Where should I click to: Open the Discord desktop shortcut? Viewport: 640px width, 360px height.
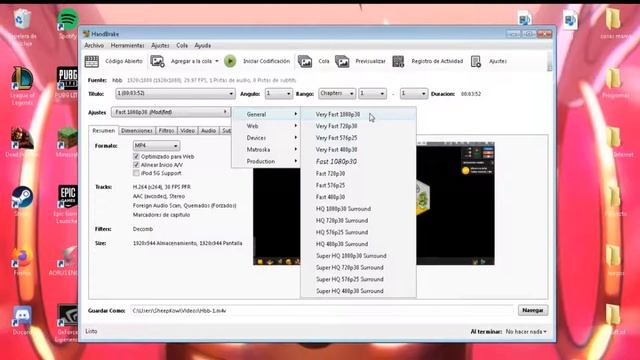click(22, 316)
